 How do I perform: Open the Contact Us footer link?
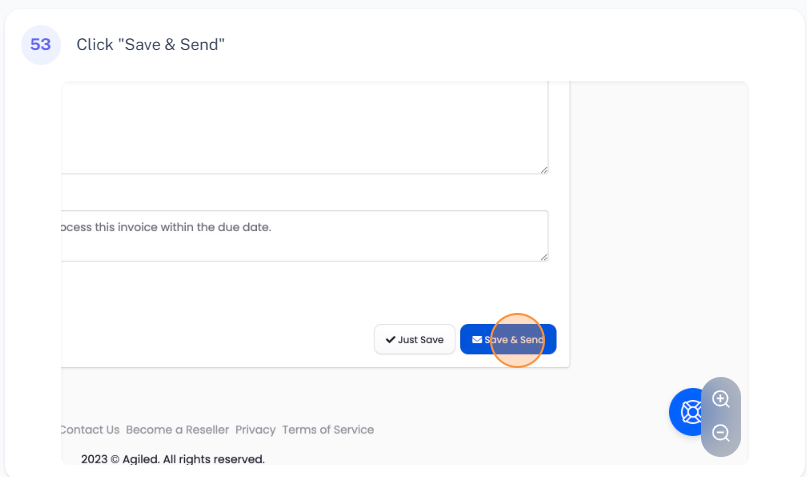(90, 430)
